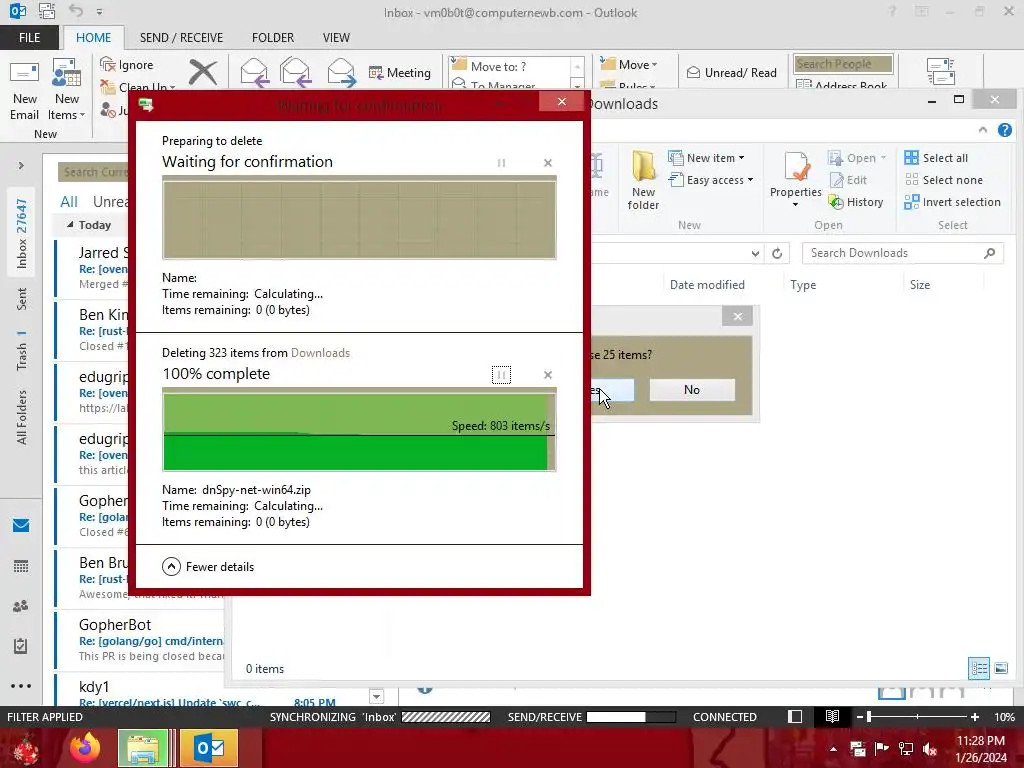
Task: Click the New Email icon in Outlook
Action: tap(24, 91)
